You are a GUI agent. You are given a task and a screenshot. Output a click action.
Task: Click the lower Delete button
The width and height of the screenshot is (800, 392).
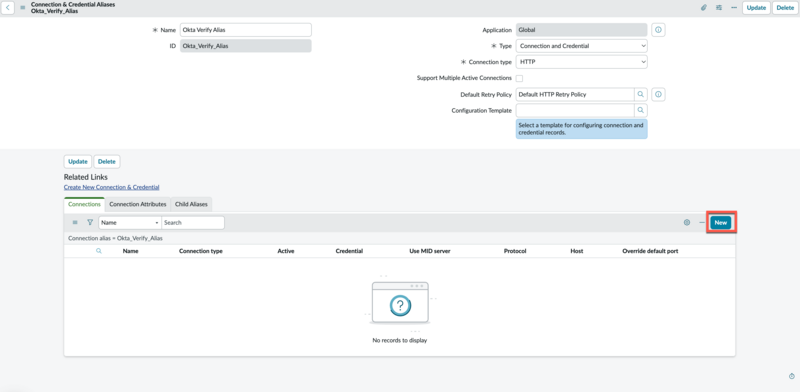point(107,161)
